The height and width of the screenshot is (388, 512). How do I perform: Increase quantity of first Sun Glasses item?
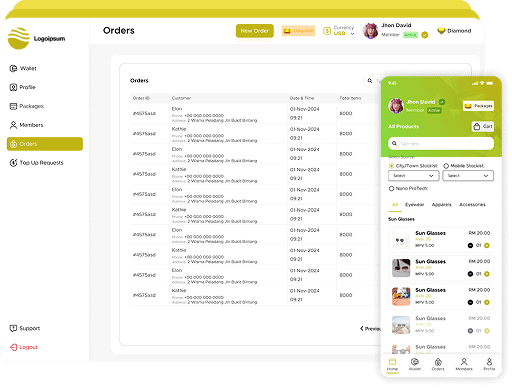(487, 246)
